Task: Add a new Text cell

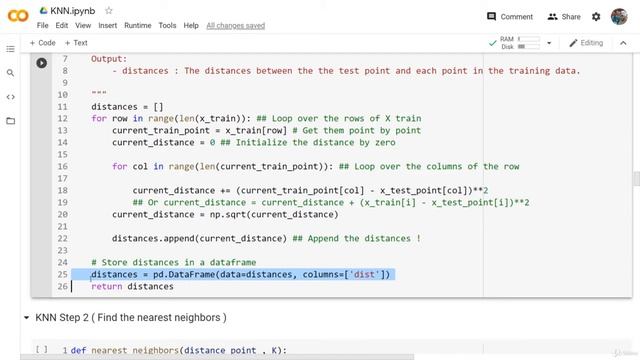Action: [76, 43]
